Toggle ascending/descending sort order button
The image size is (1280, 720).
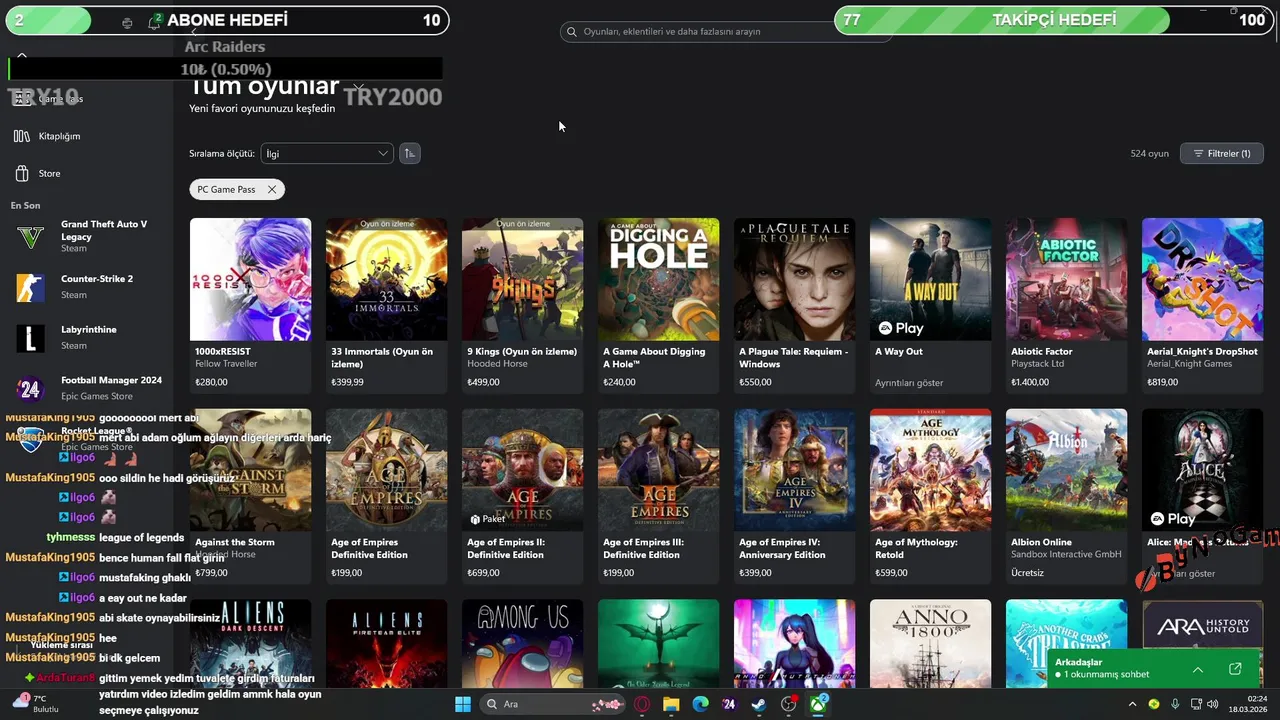pos(409,153)
